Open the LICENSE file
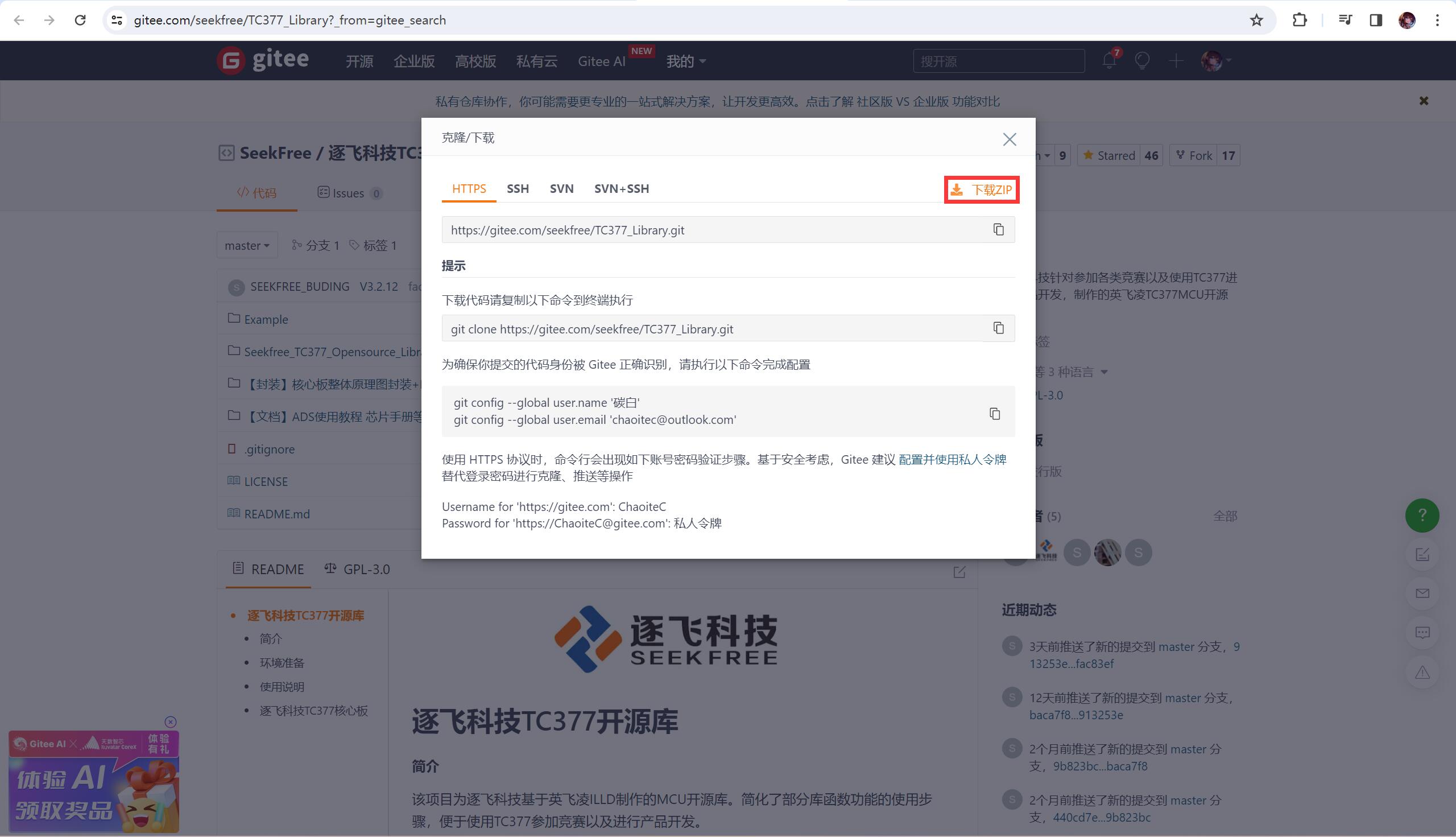The width and height of the screenshot is (1456, 837). tap(266, 482)
